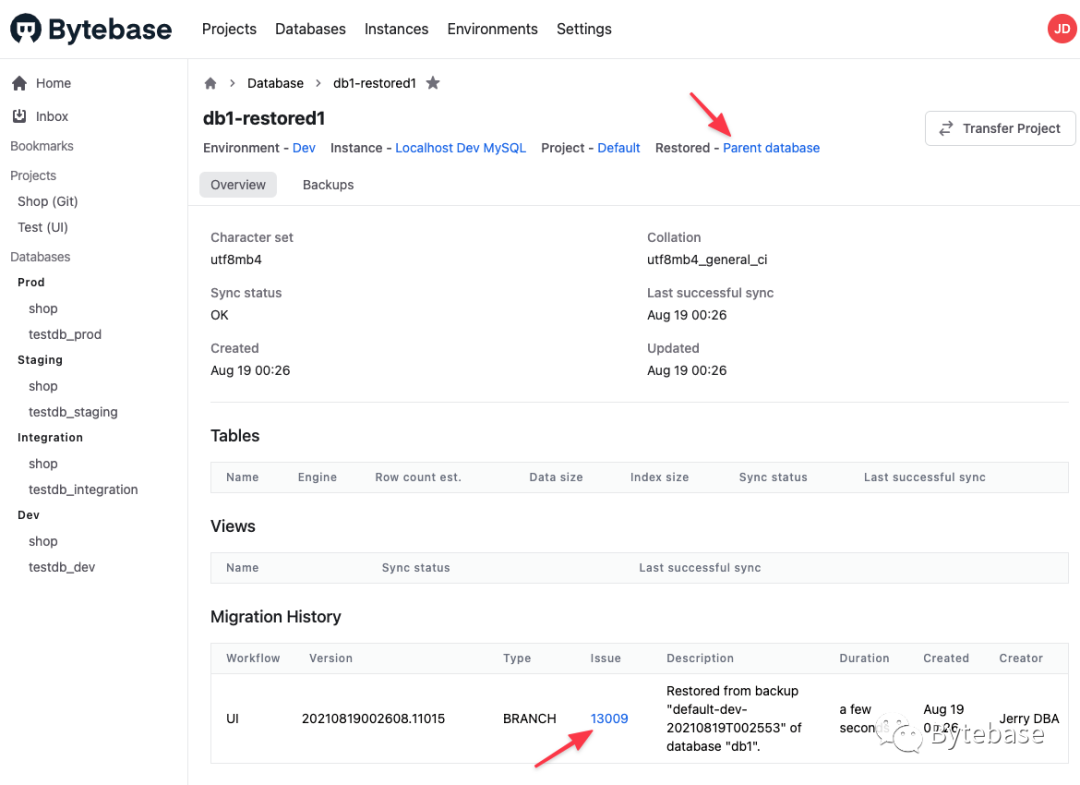The image size is (1080, 785).
Task: Open the Environments menu
Action: coord(492,29)
